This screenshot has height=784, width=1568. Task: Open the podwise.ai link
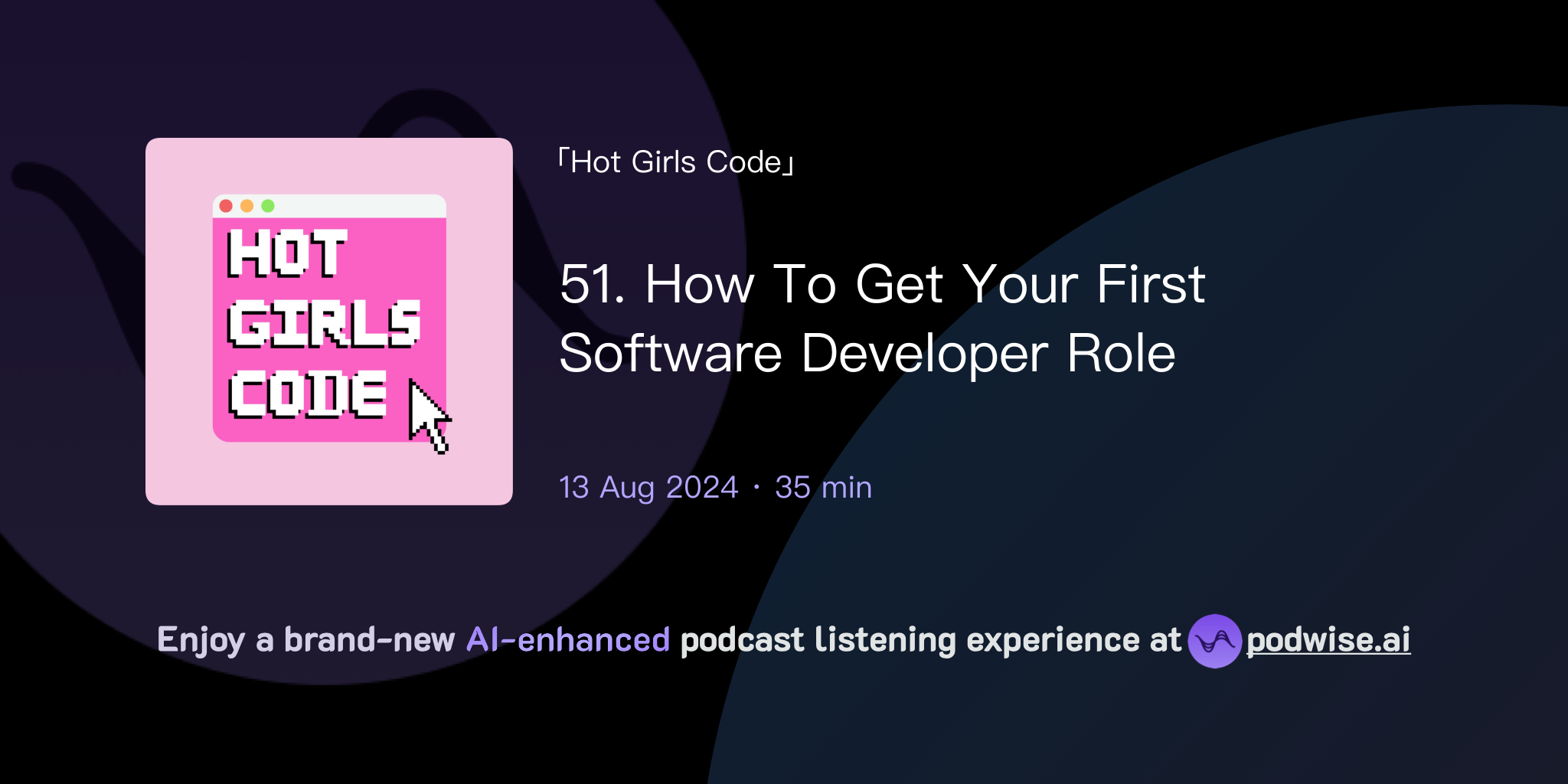[1327, 642]
